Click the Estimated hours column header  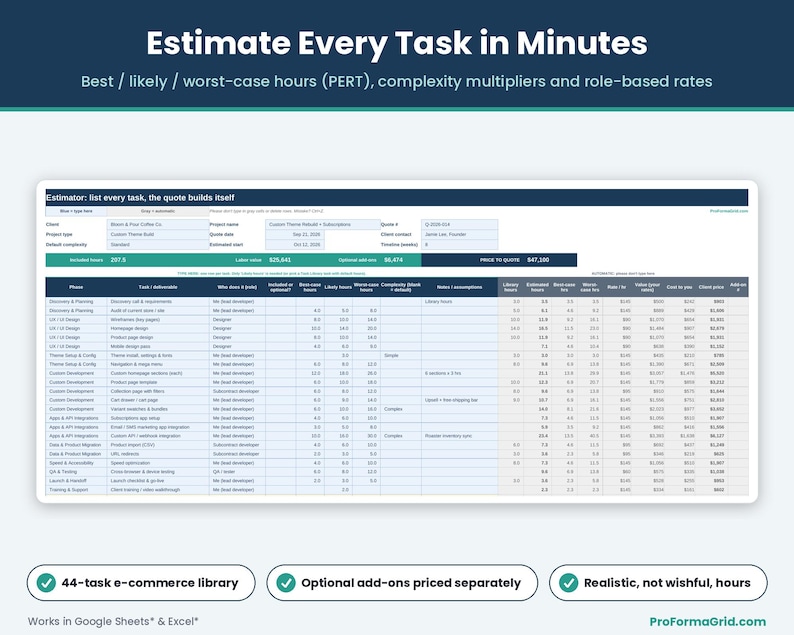[x=537, y=287]
